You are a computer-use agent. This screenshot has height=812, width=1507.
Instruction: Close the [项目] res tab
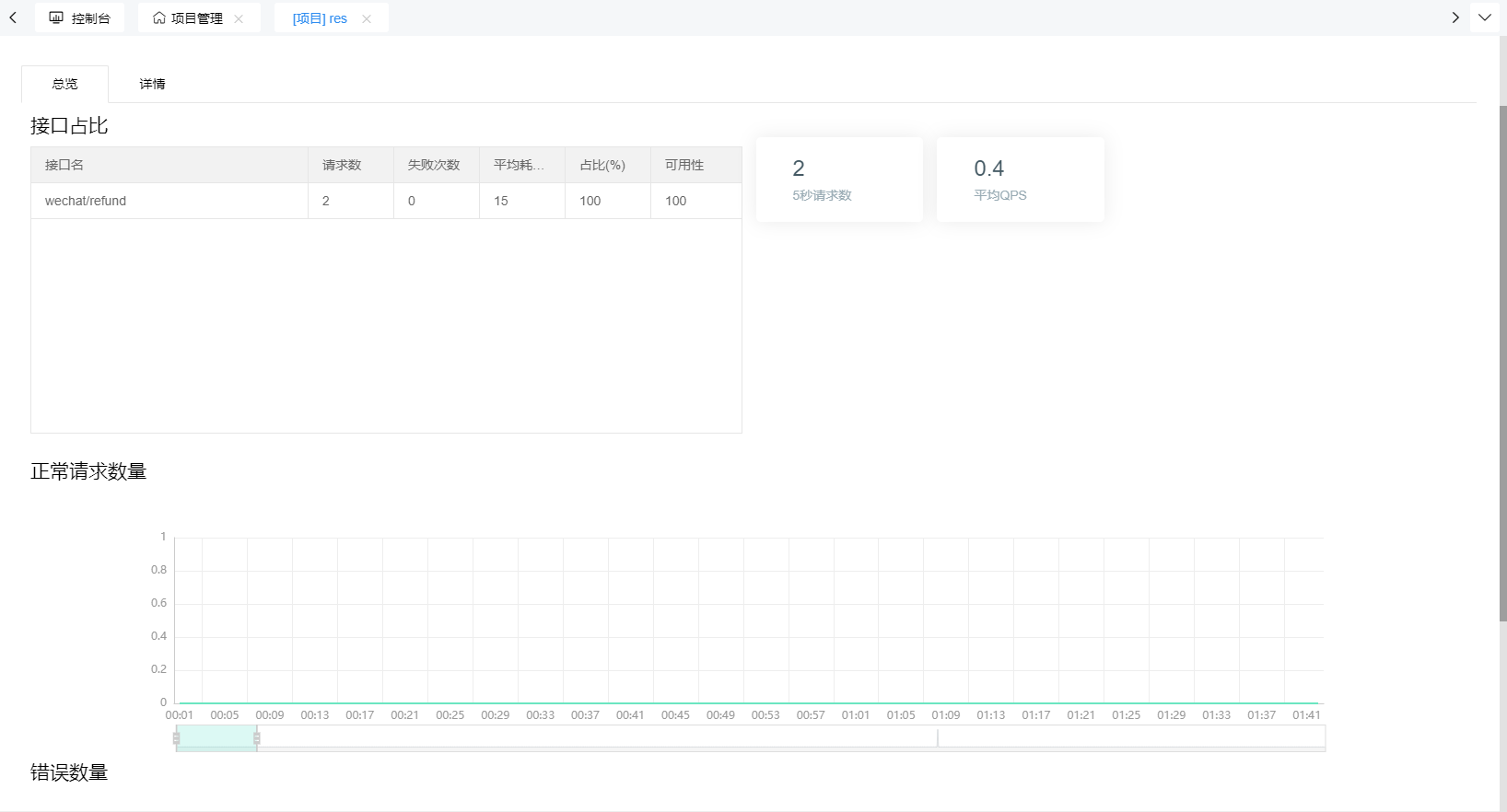(367, 18)
